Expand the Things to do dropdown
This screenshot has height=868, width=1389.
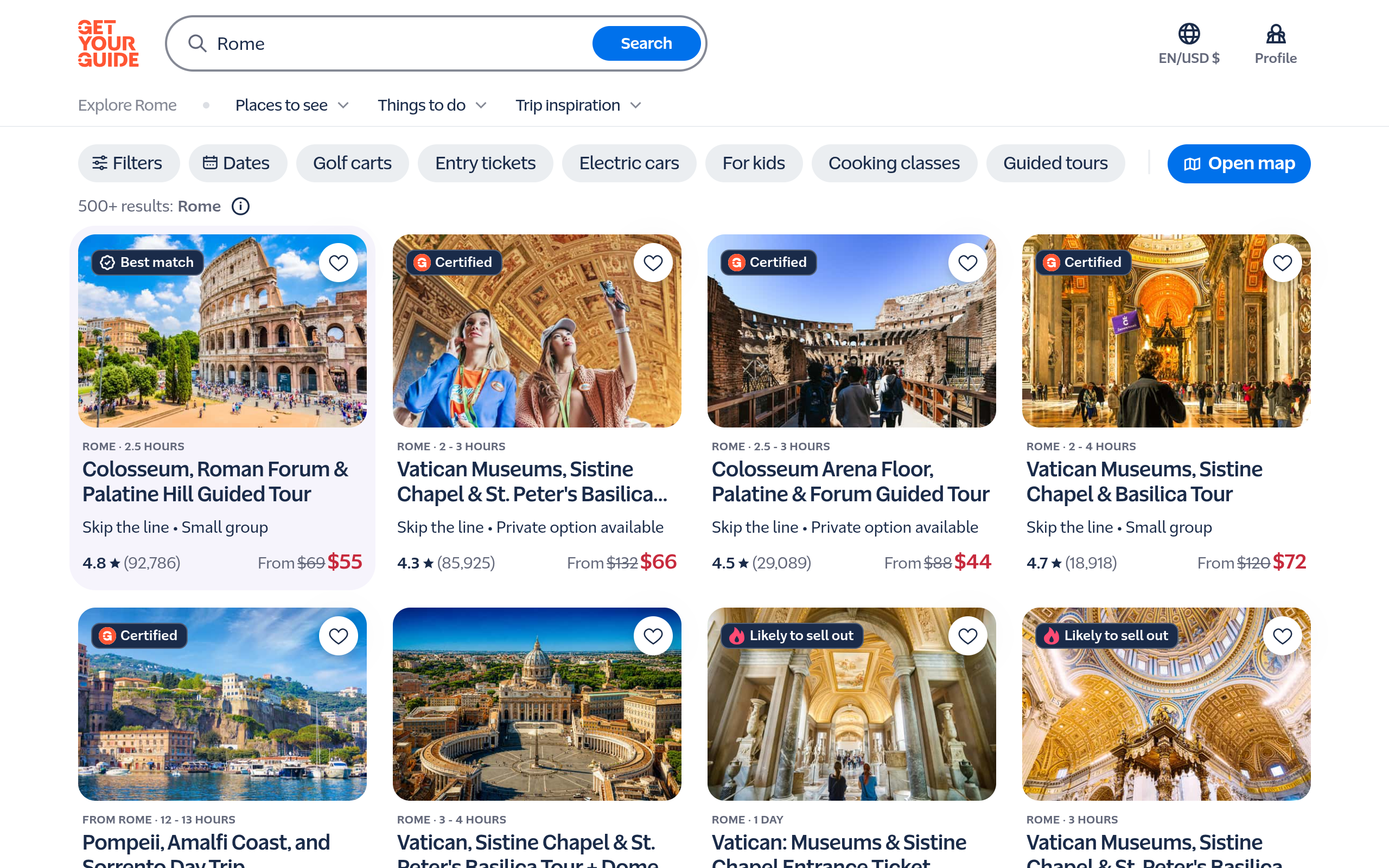coord(432,105)
